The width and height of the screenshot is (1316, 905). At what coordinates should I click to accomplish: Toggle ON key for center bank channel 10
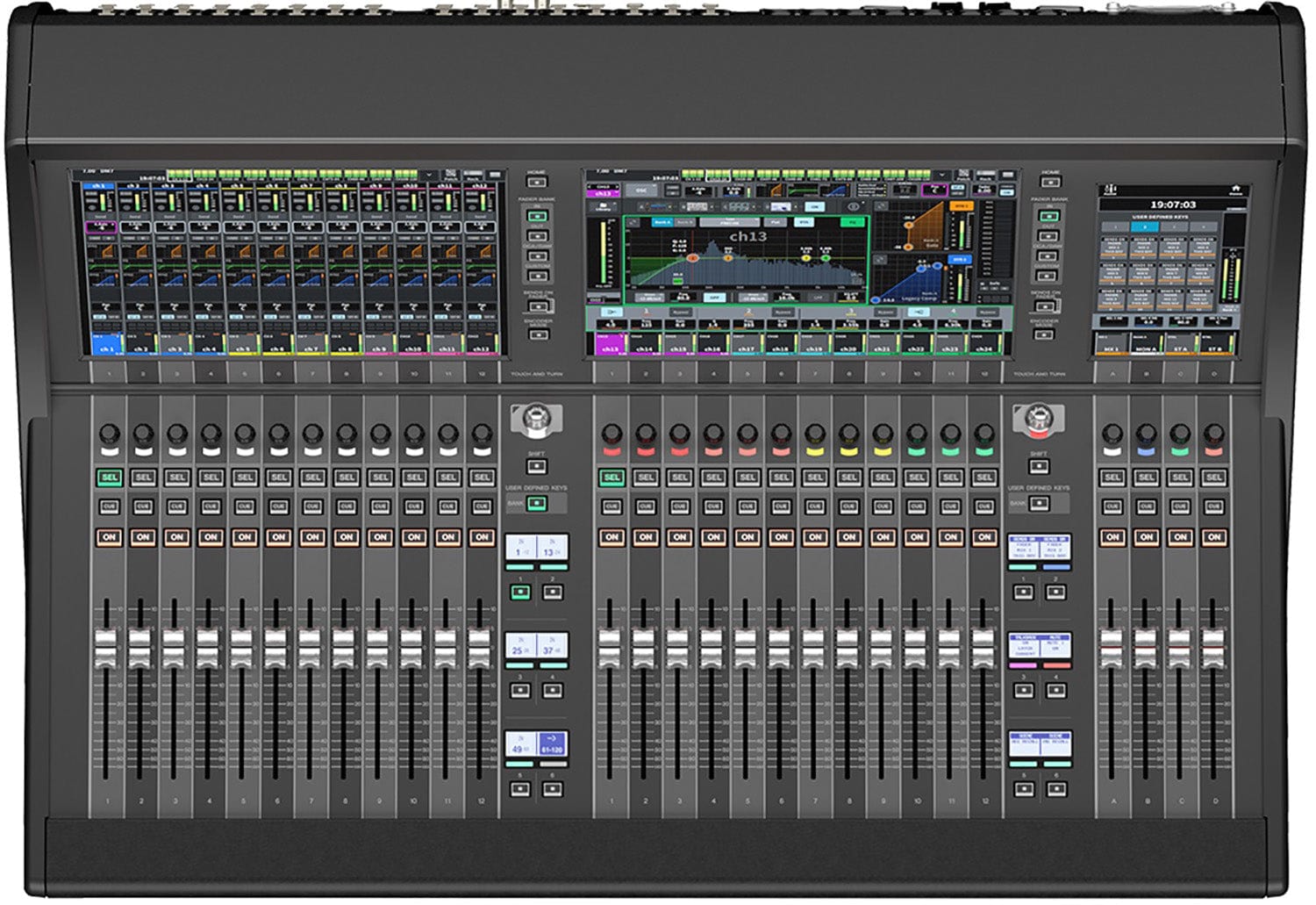(x=917, y=536)
